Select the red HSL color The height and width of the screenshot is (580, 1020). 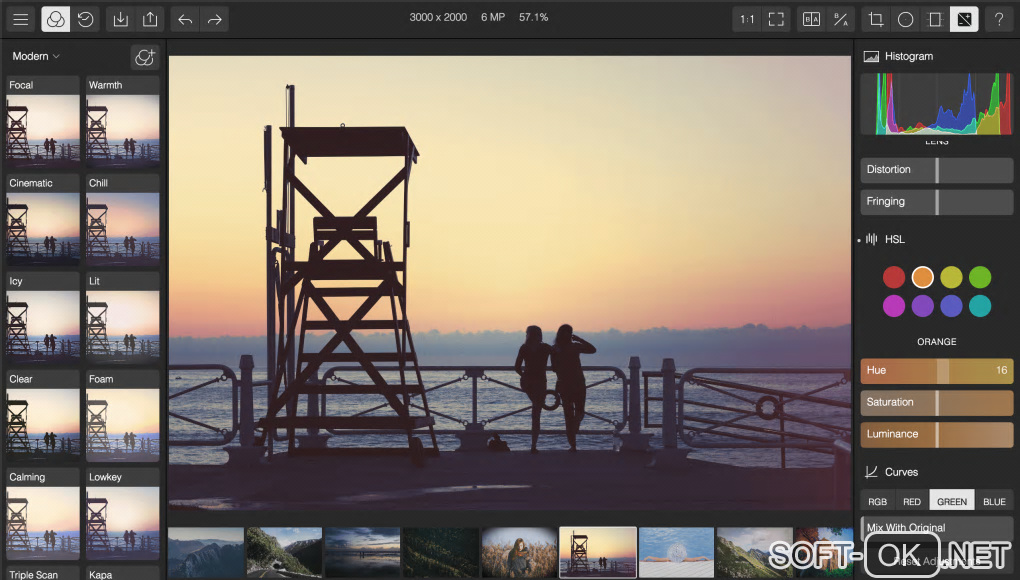point(894,277)
